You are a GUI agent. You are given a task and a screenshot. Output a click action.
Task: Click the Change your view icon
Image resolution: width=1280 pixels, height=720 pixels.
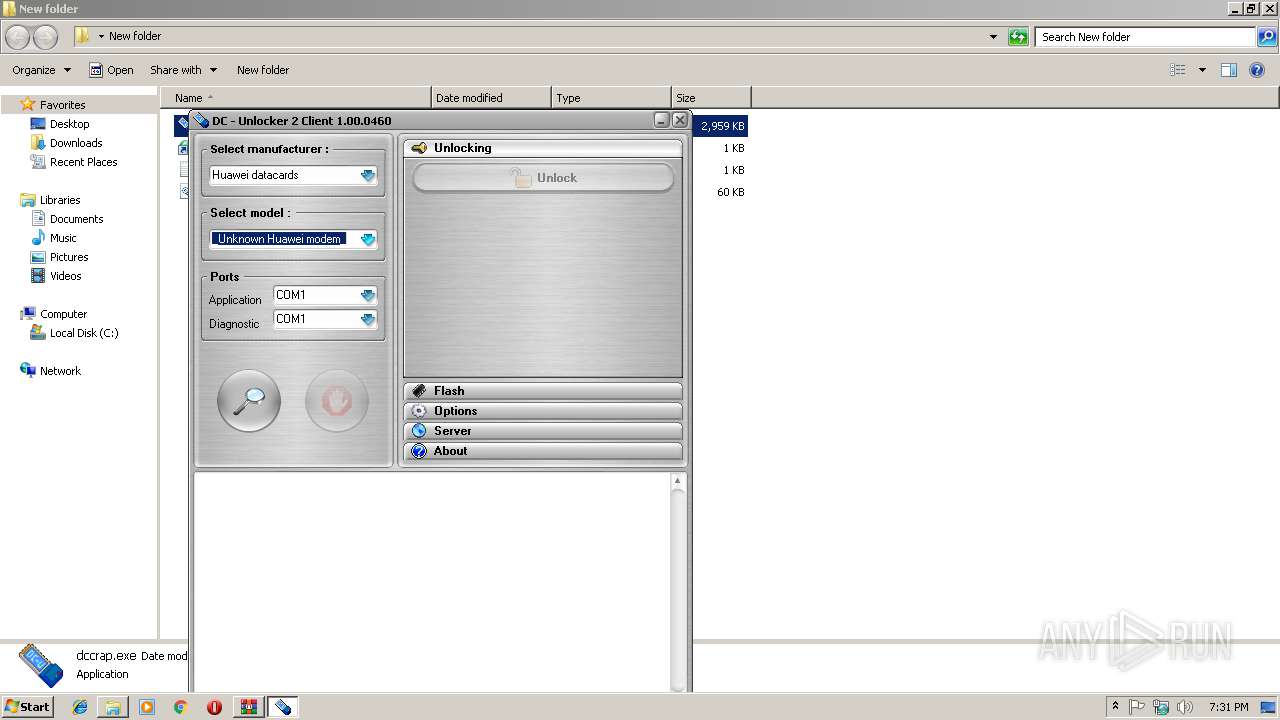click(x=1178, y=70)
